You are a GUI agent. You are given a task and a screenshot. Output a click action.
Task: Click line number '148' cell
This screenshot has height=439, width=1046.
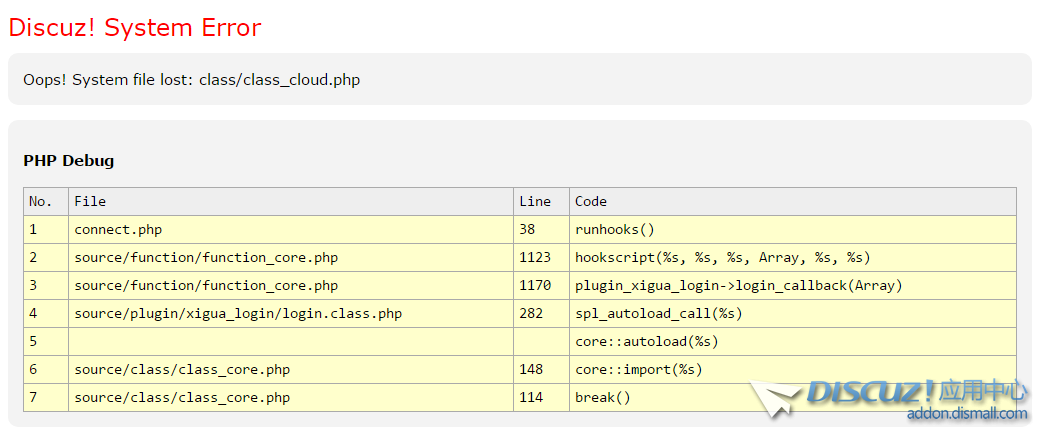point(541,370)
